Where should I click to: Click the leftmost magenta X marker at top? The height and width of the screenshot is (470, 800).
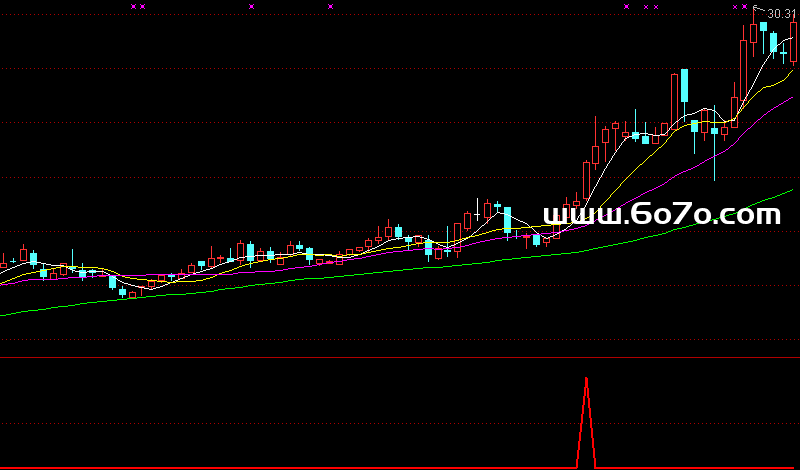[133, 6]
